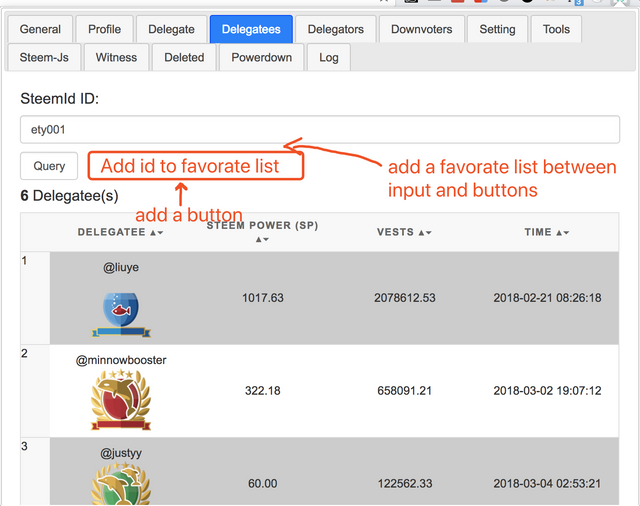The image size is (640, 506).
Task: Select the 1017.63 steem power value
Action: (x=262, y=298)
